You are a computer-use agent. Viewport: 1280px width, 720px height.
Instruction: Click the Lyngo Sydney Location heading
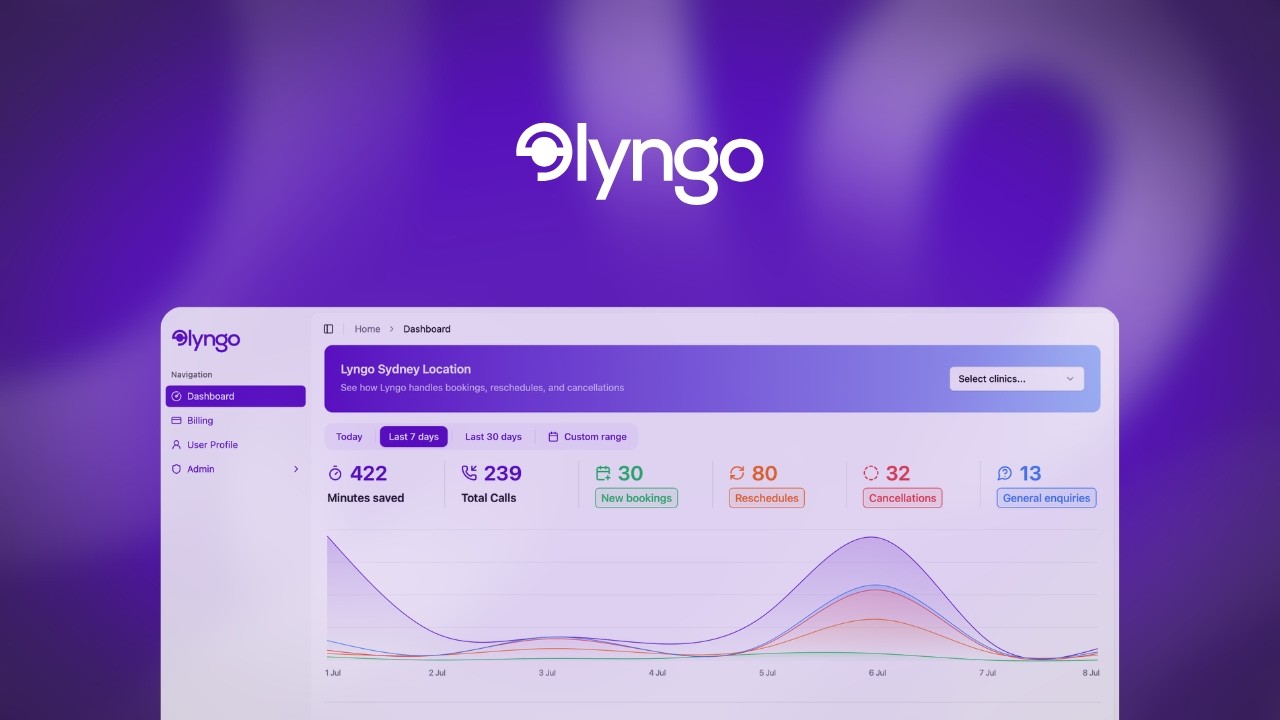tap(406, 370)
